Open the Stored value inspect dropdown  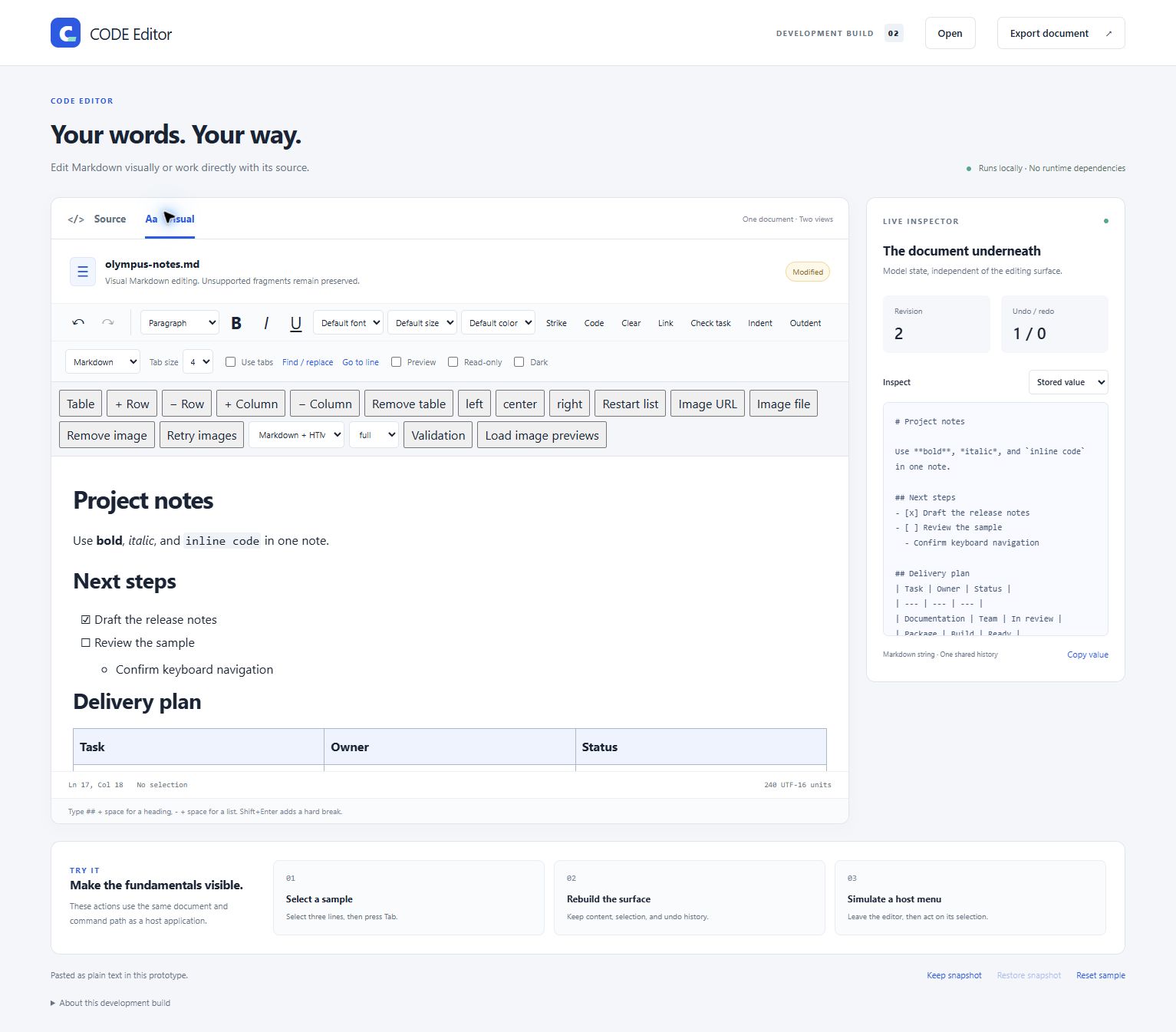1068,382
